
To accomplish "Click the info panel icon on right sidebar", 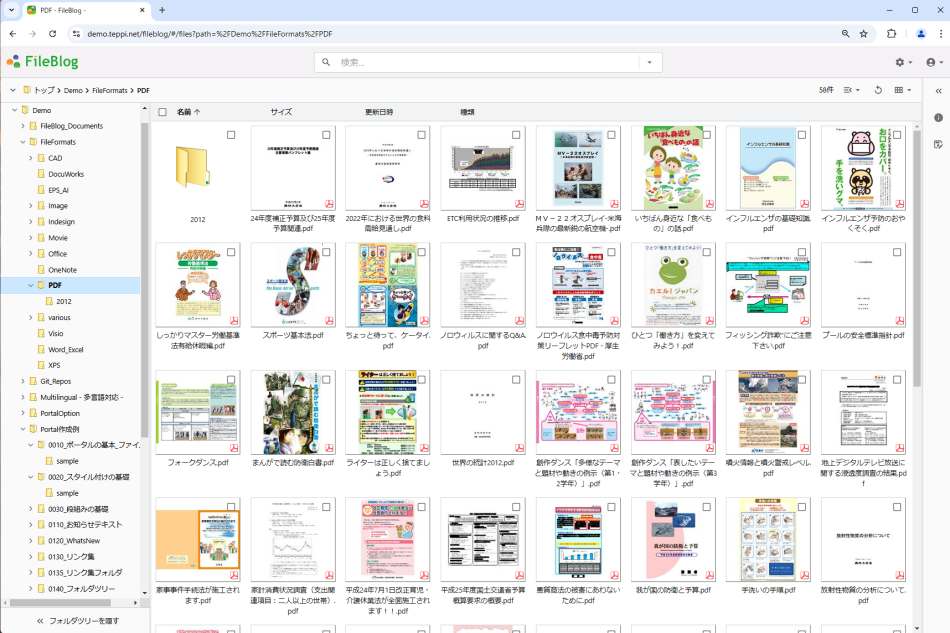I will [938, 118].
